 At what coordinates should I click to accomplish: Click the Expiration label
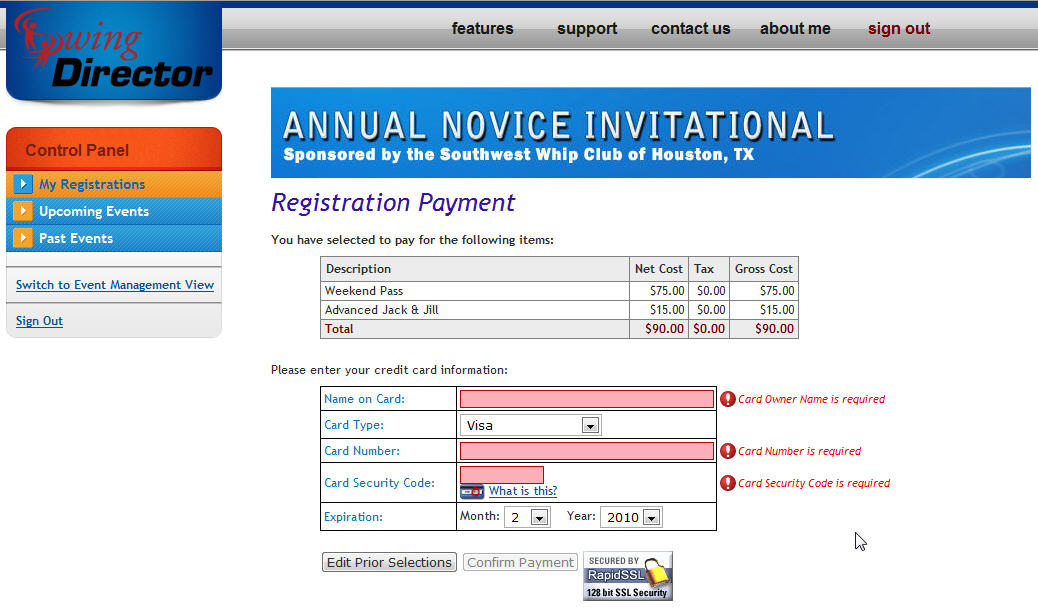(x=353, y=517)
